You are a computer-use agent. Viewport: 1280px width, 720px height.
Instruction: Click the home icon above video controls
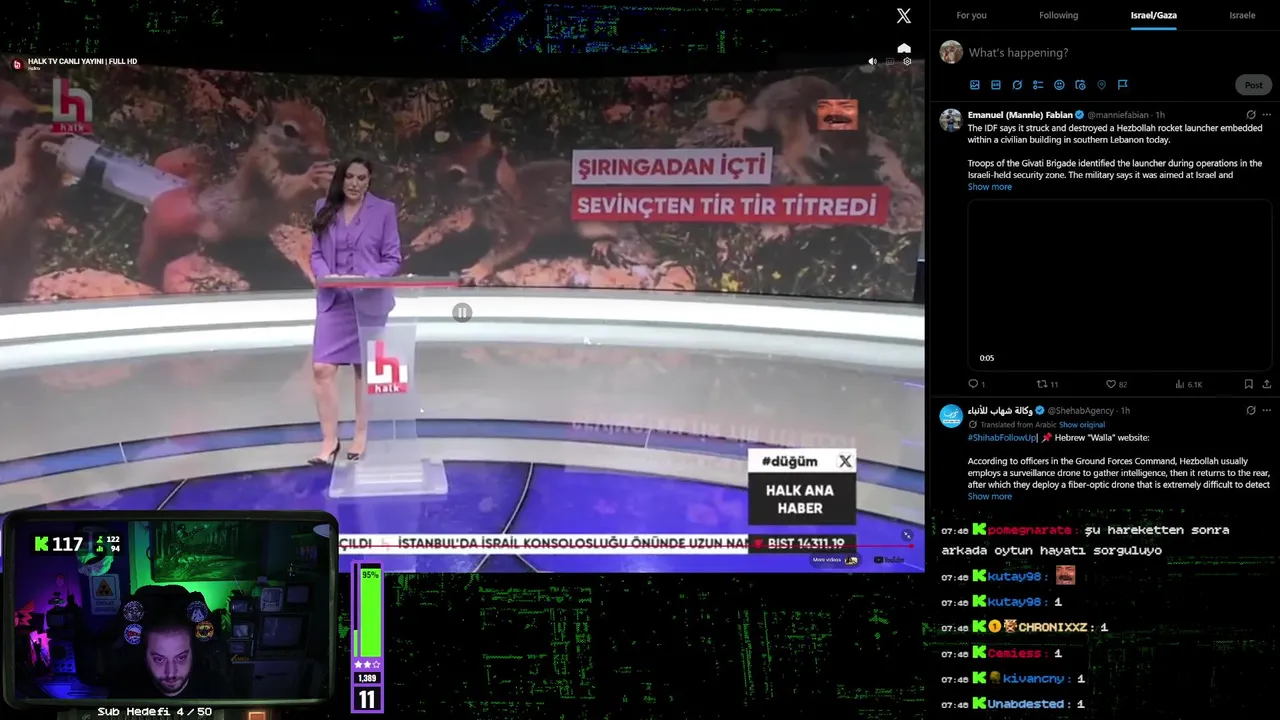click(904, 48)
